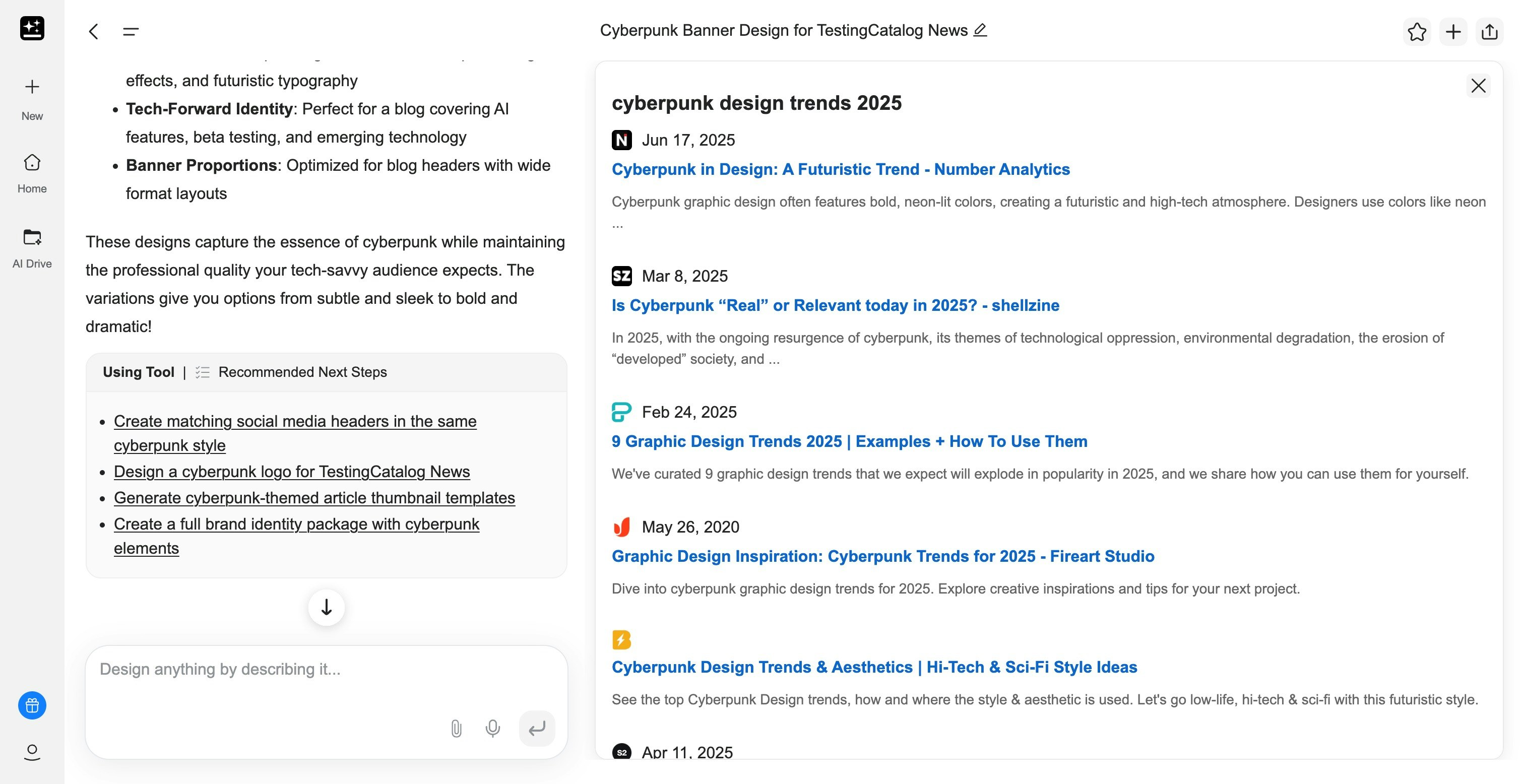The image size is (1524, 784).
Task: Open the share icon
Action: pos(1489,32)
